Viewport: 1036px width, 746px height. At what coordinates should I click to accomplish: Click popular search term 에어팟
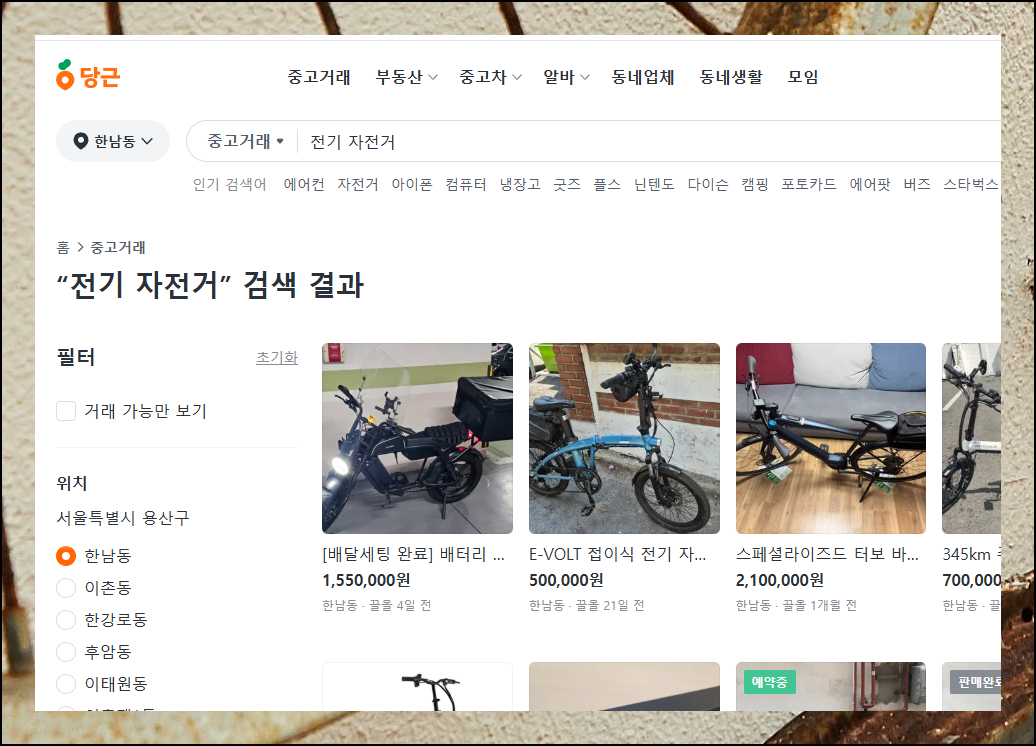click(870, 184)
